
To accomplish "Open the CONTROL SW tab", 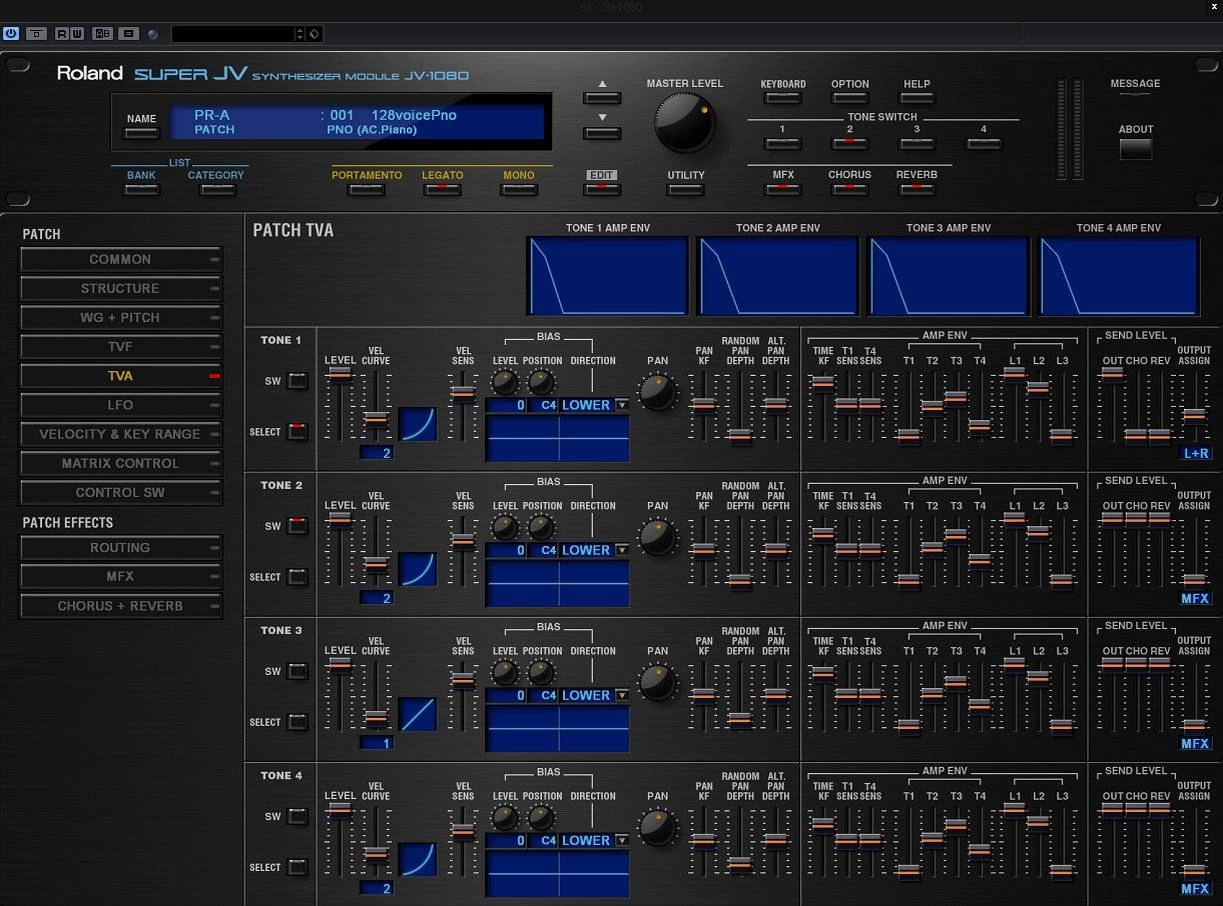I will click(121, 492).
